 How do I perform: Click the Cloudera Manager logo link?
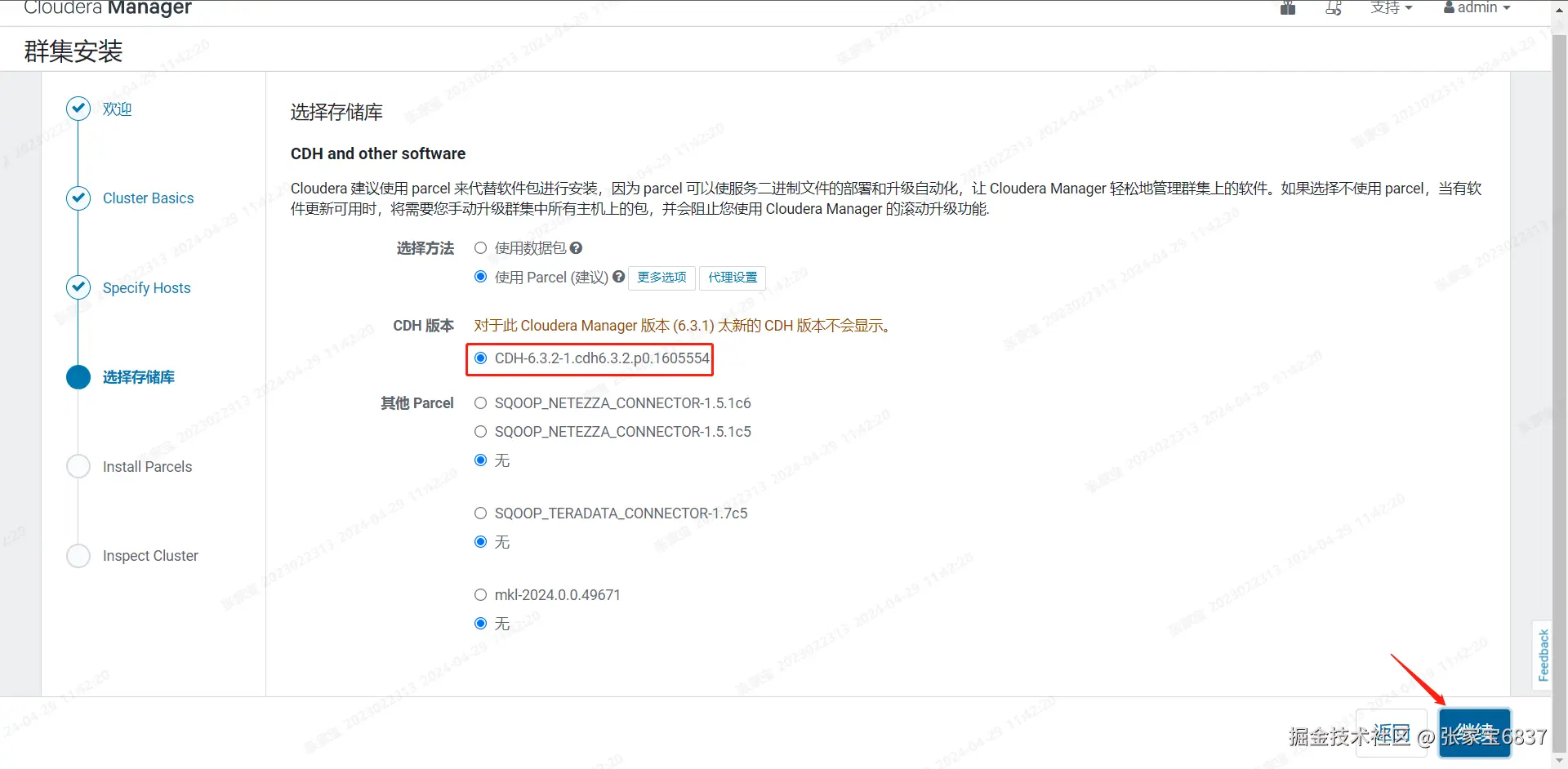click(x=108, y=8)
